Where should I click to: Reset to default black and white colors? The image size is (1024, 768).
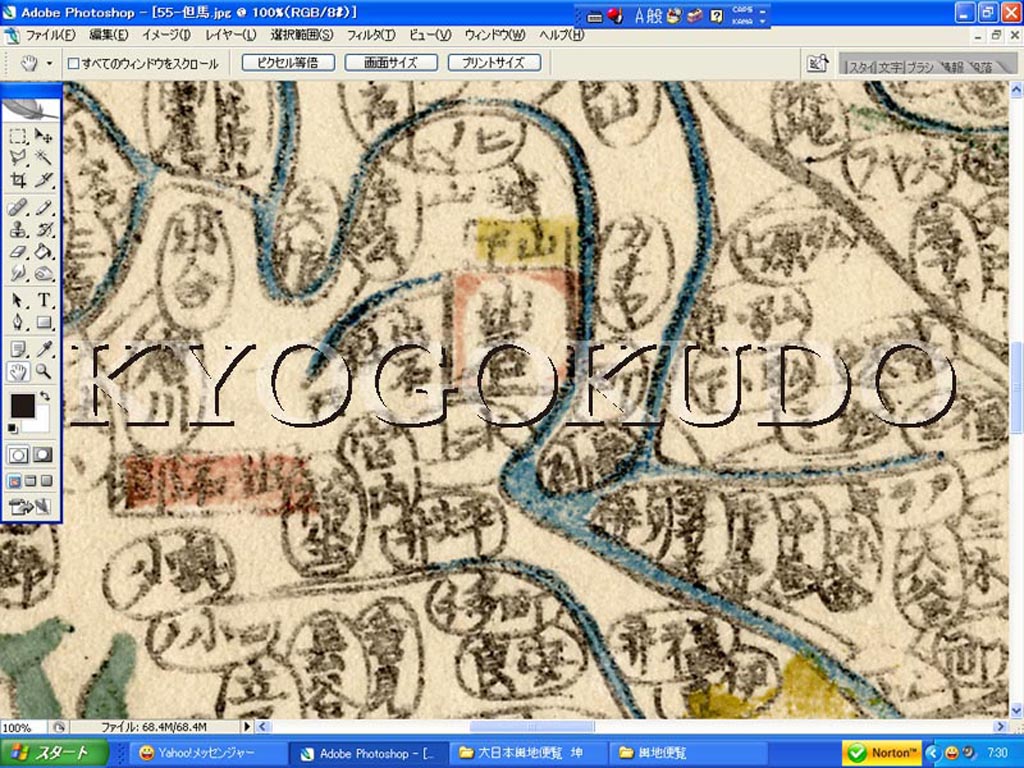coord(12,428)
